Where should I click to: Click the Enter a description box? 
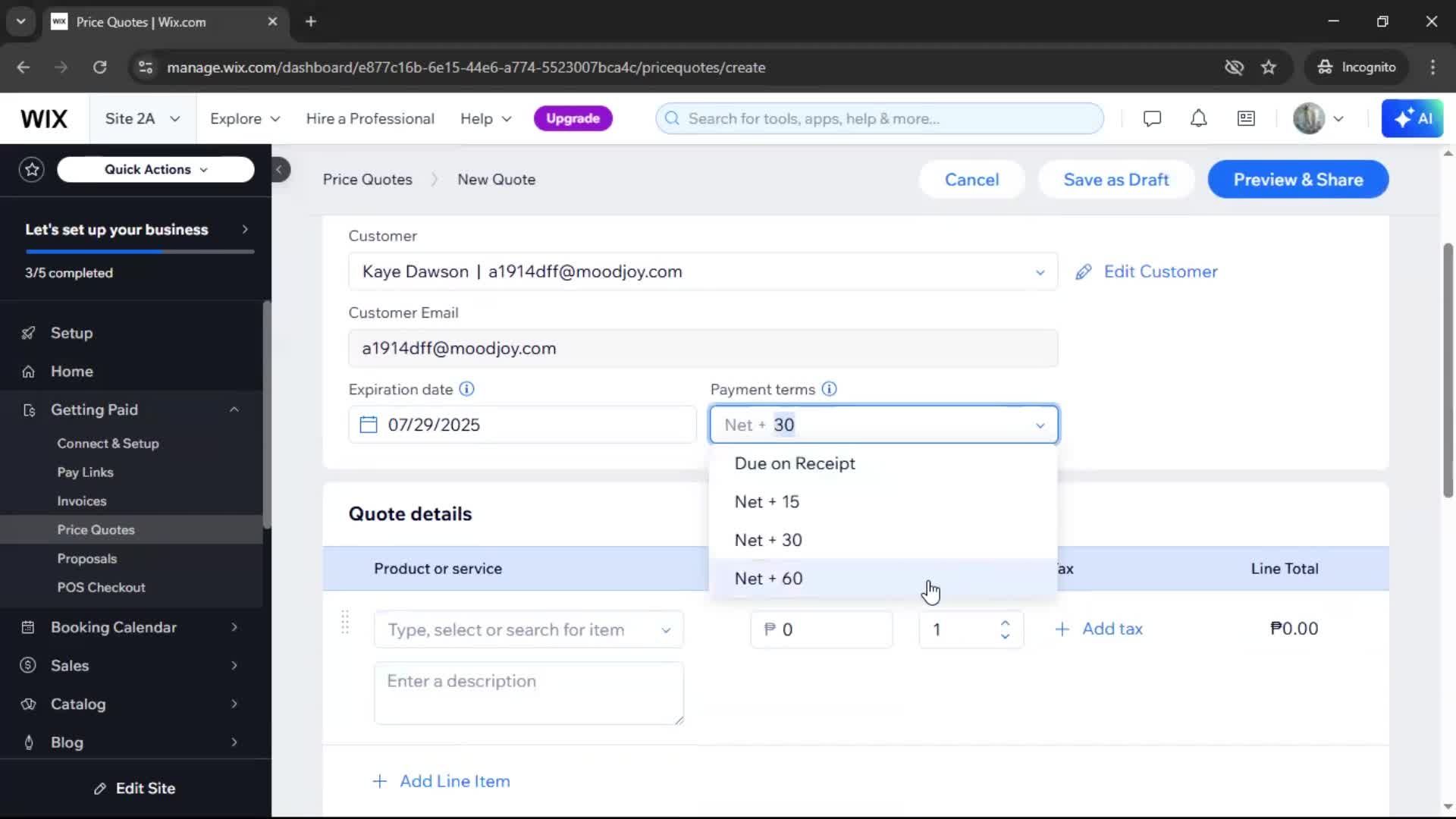[529, 693]
